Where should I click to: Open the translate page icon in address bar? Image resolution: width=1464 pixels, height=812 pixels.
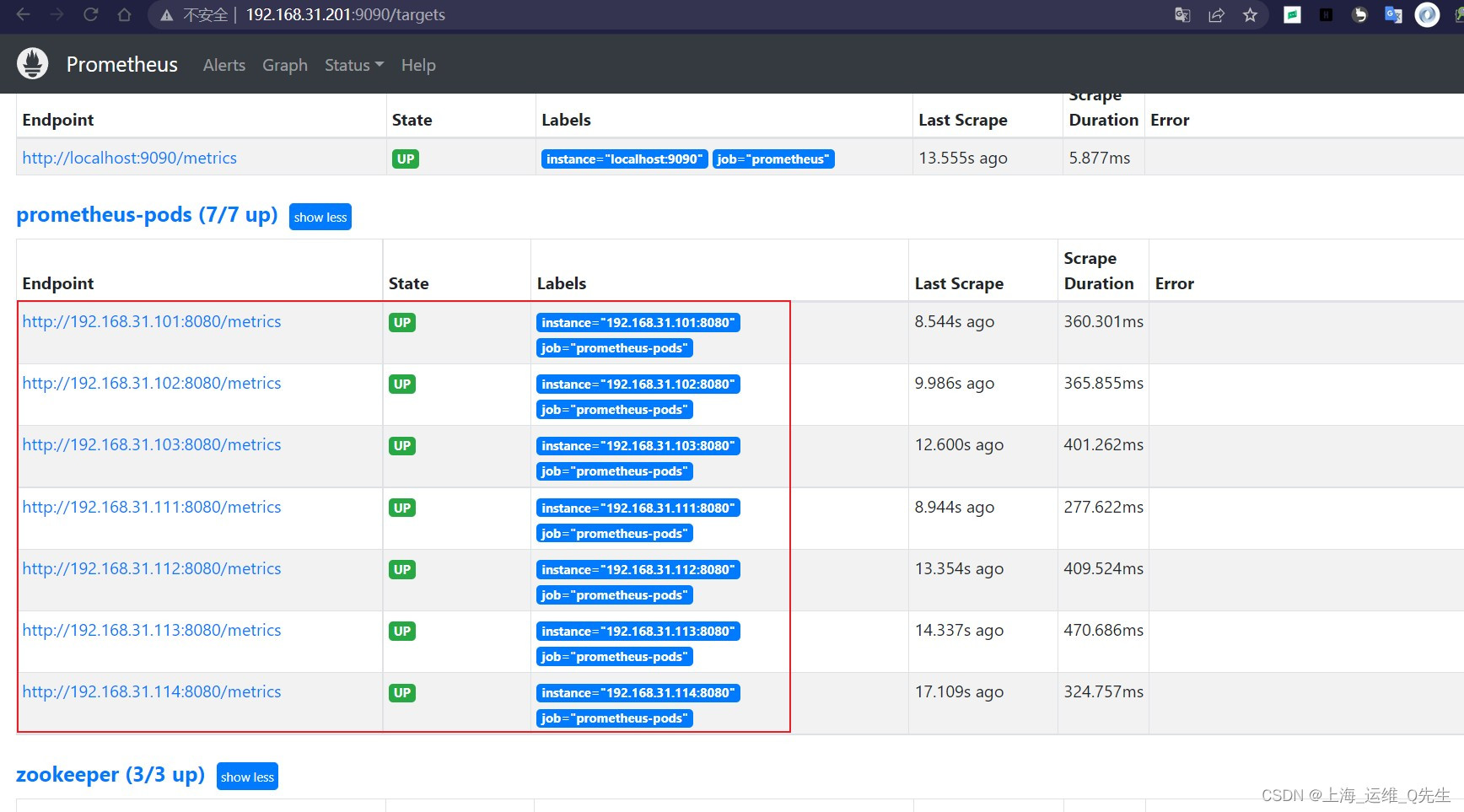(x=1182, y=15)
